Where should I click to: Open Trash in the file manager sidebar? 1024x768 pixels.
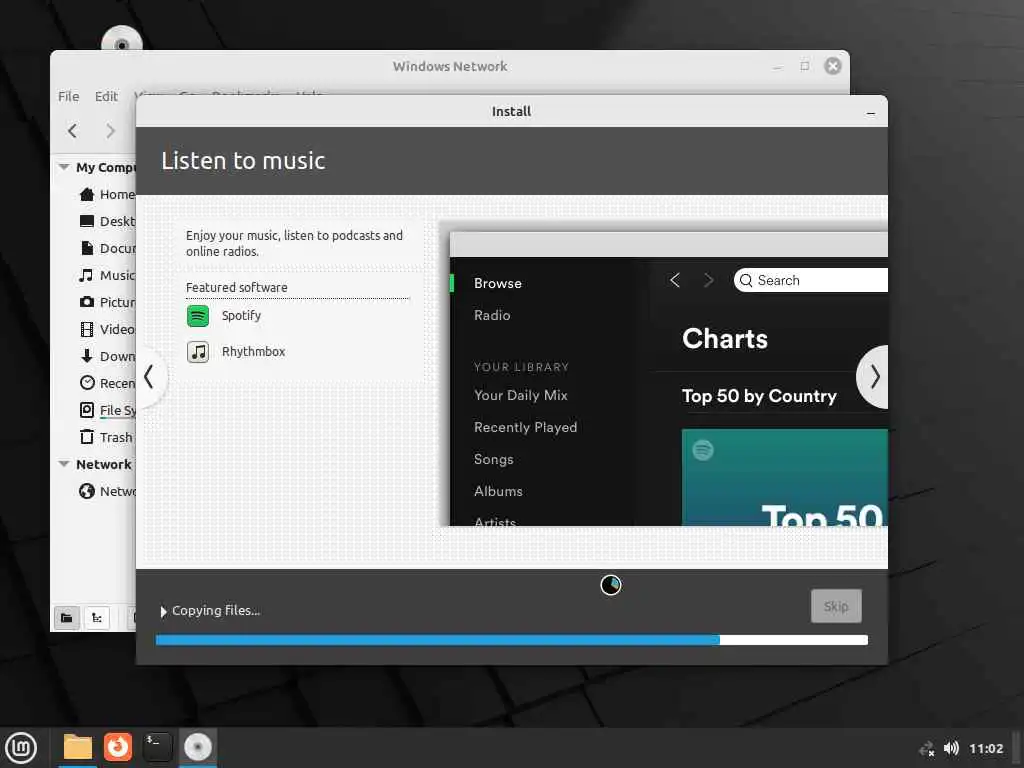(106, 438)
